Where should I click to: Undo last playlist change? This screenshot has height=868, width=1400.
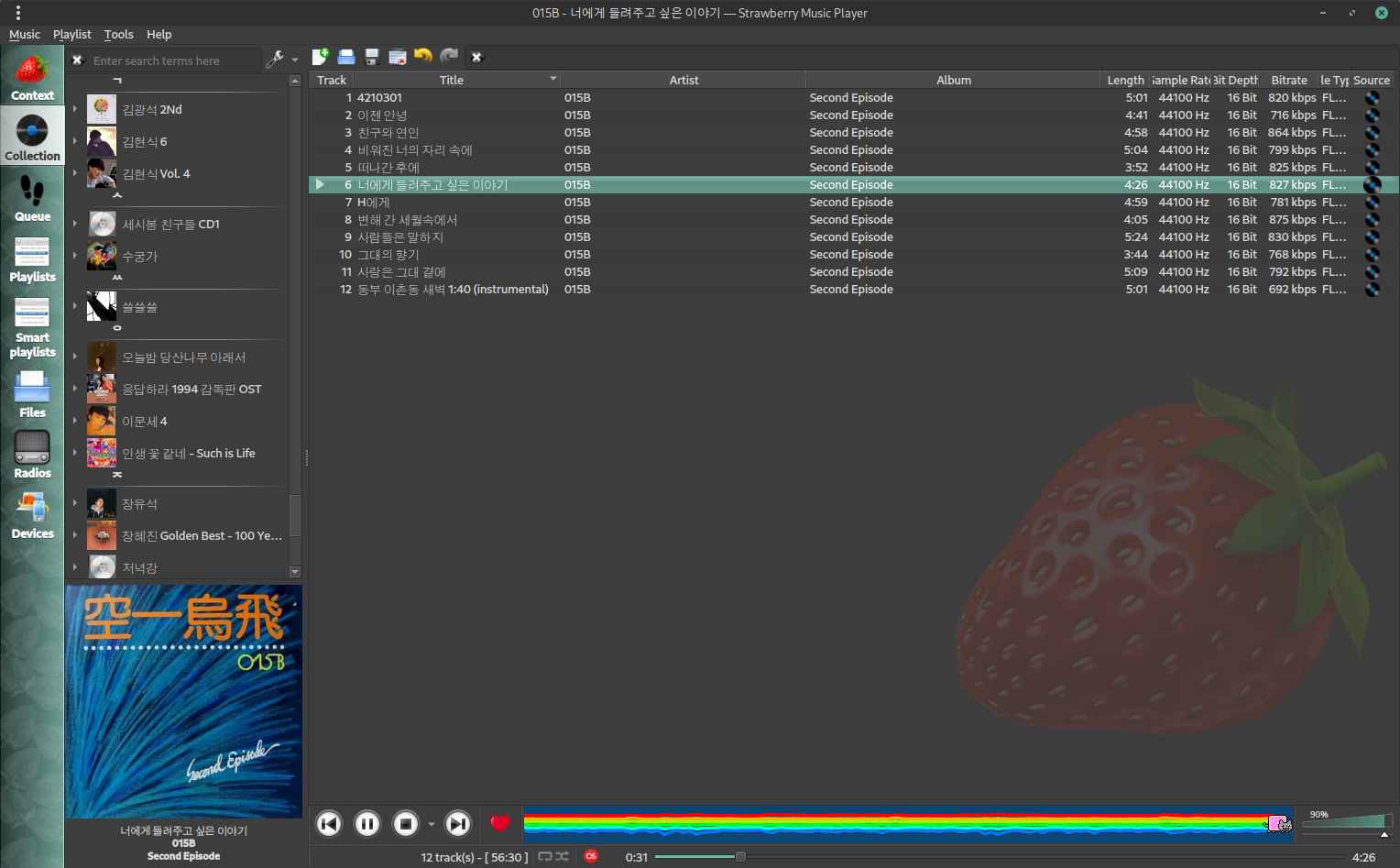tap(423, 57)
